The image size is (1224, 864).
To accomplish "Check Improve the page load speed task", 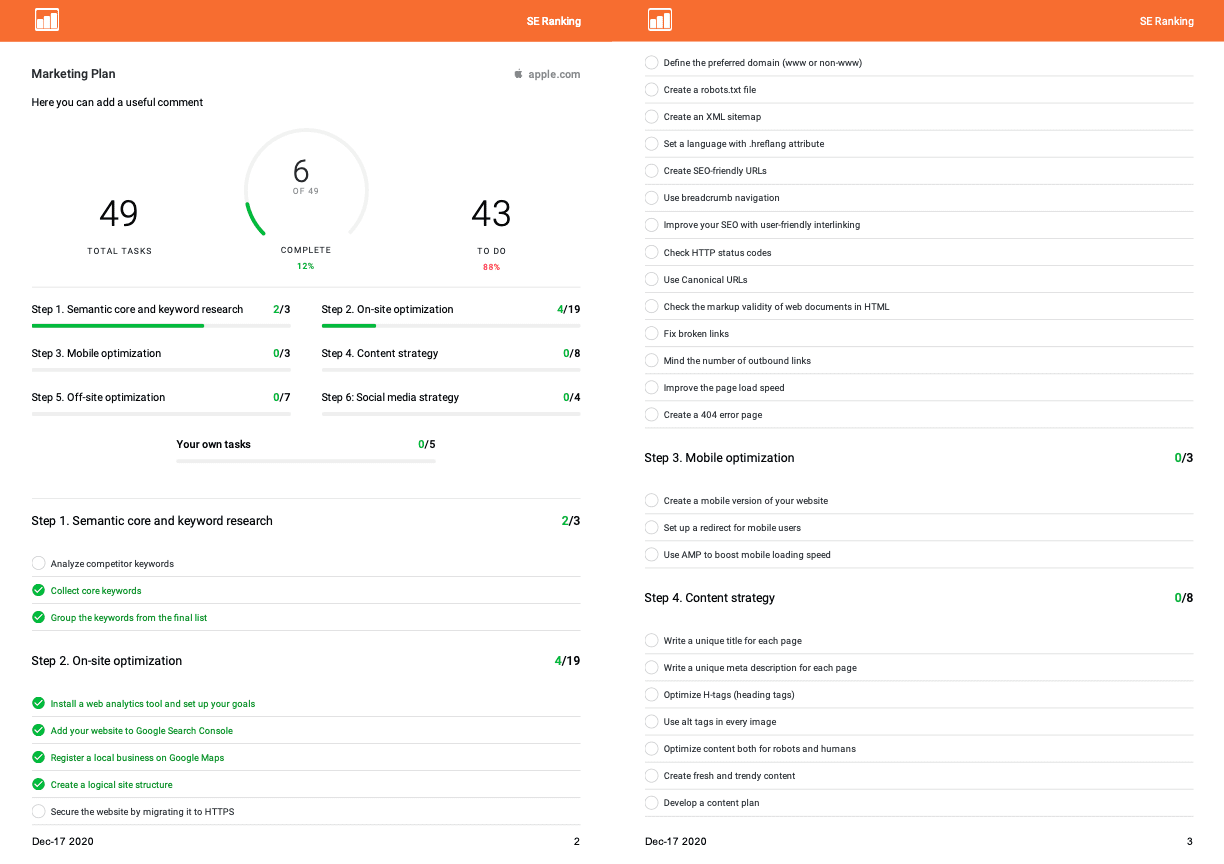I will point(652,387).
